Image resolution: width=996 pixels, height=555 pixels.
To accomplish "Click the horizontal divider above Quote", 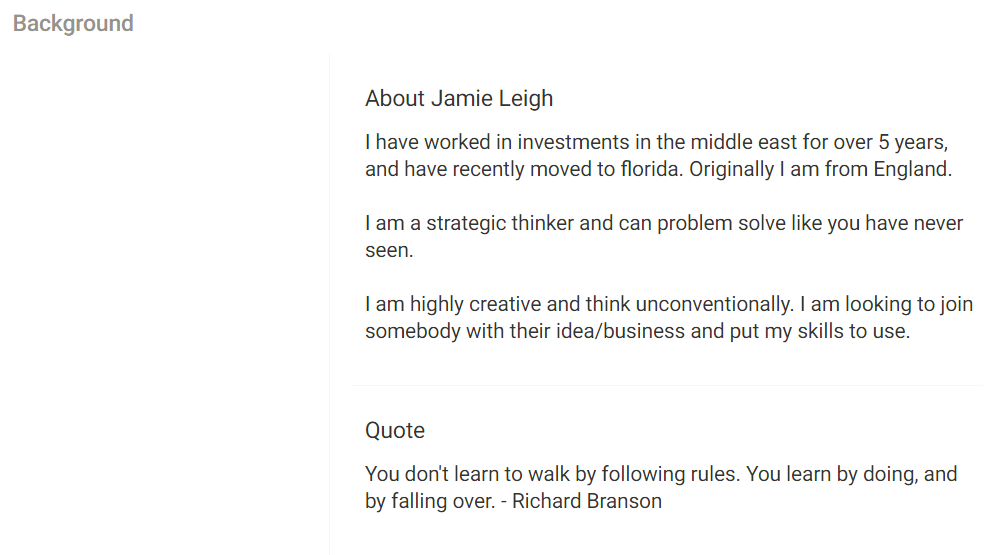I will 666,385.
